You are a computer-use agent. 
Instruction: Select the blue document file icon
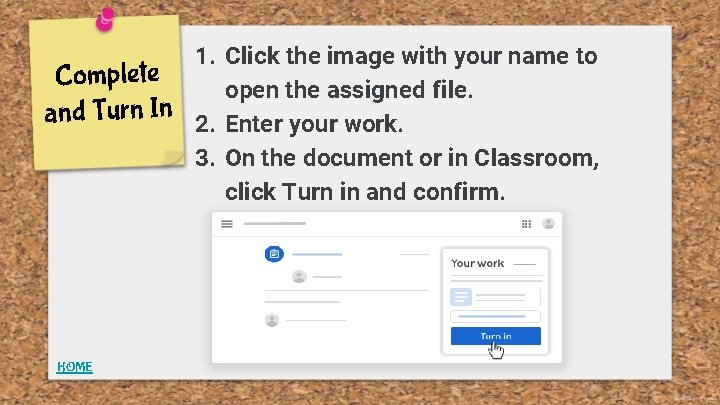(x=461, y=297)
